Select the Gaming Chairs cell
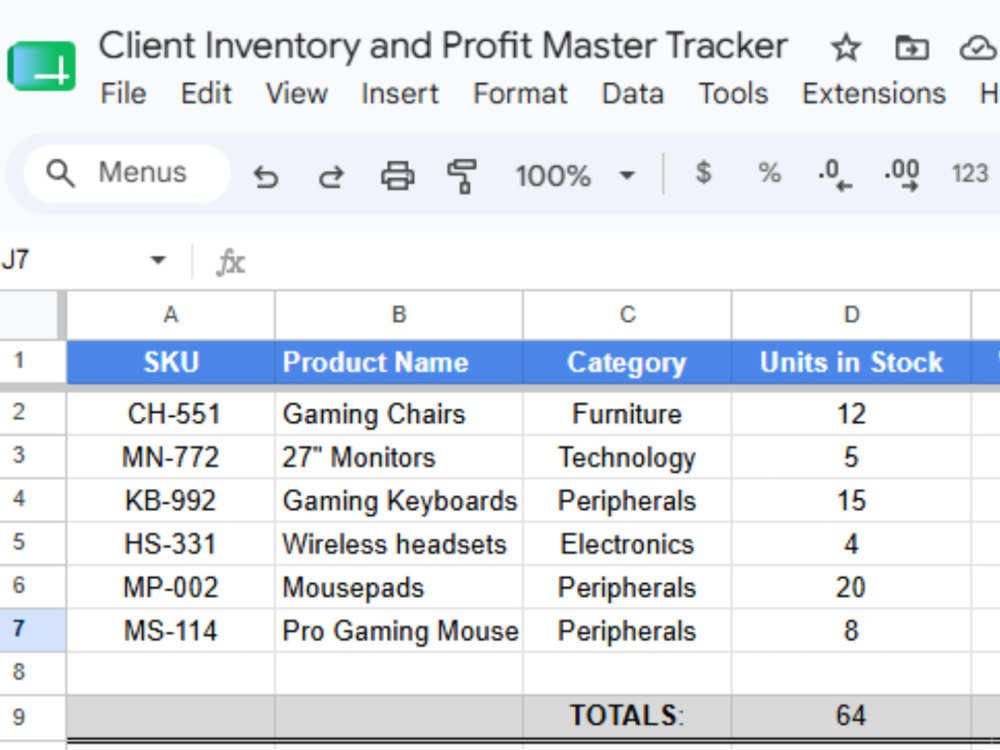Image resolution: width=1000 pixels, height=750 pixels. (x=399, y=414)
